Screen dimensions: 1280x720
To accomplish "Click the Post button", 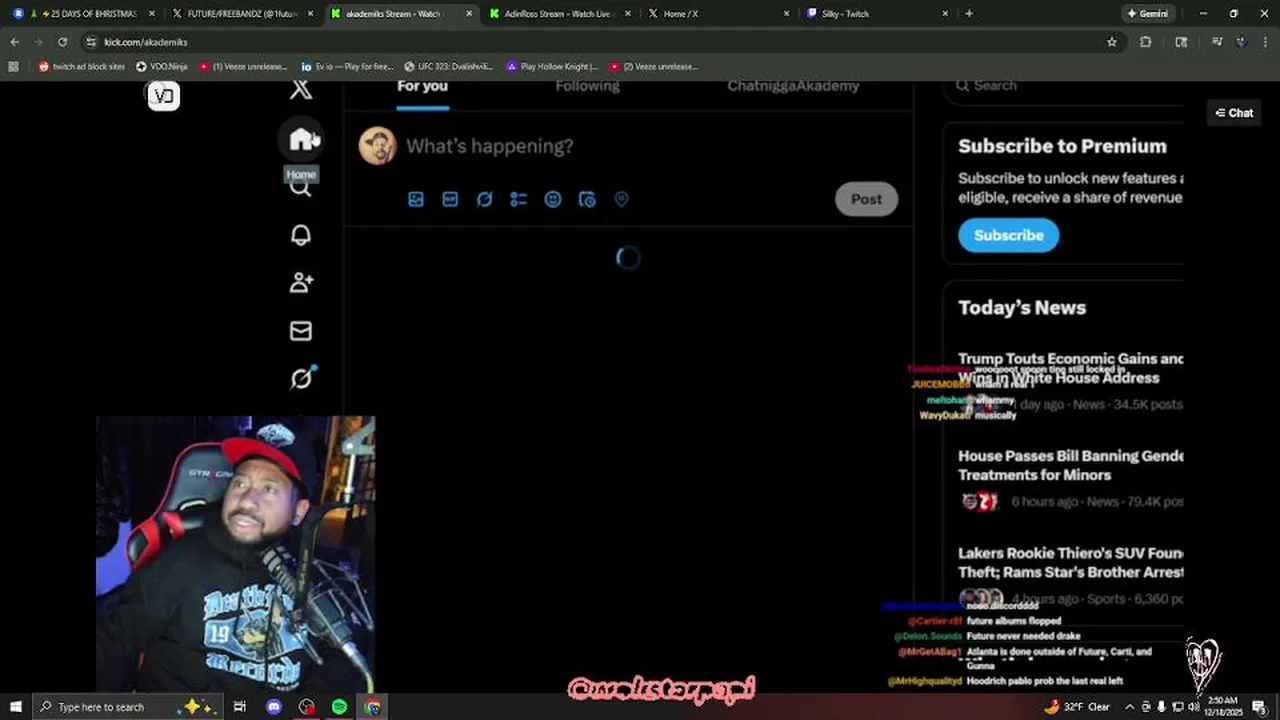I will click(866, 199).
